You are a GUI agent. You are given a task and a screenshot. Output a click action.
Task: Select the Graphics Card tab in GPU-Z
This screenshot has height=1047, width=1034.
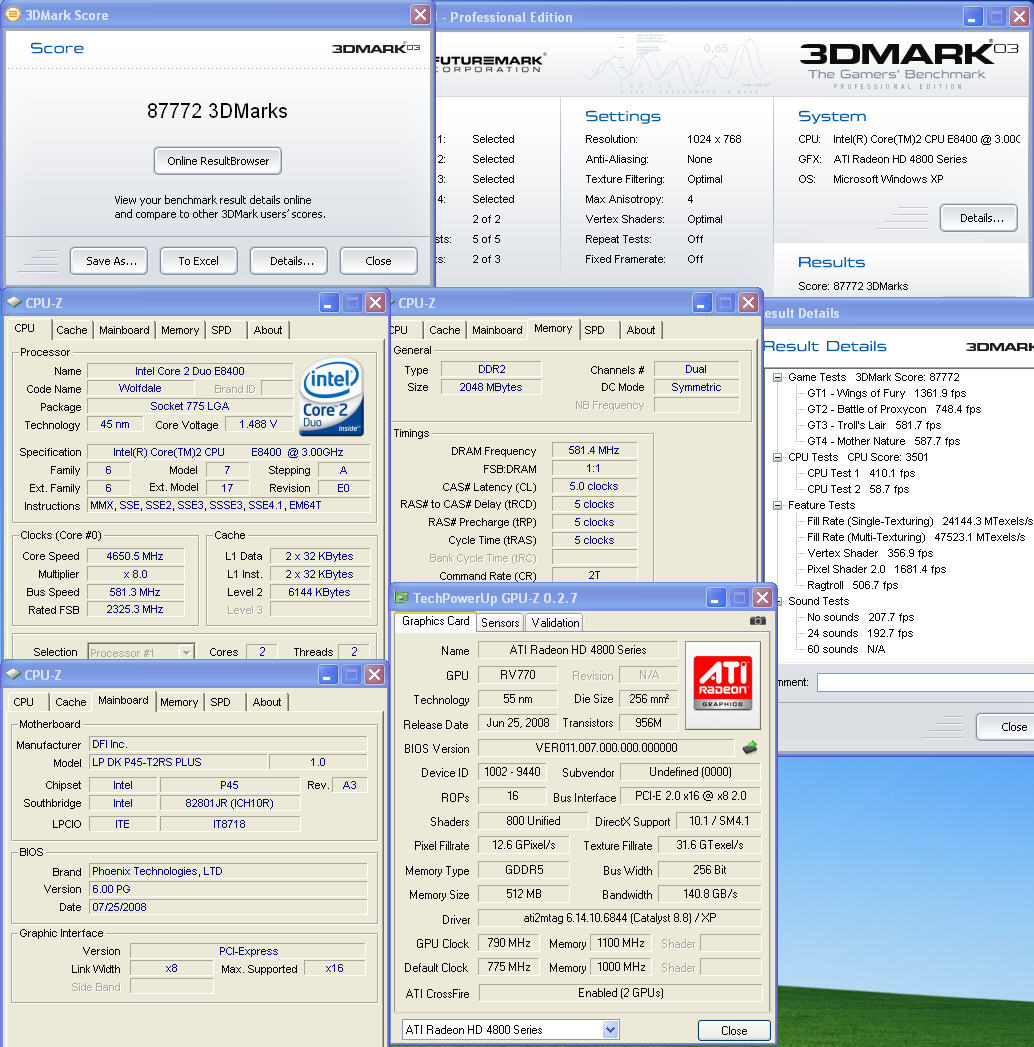click(x=435, y=621)
